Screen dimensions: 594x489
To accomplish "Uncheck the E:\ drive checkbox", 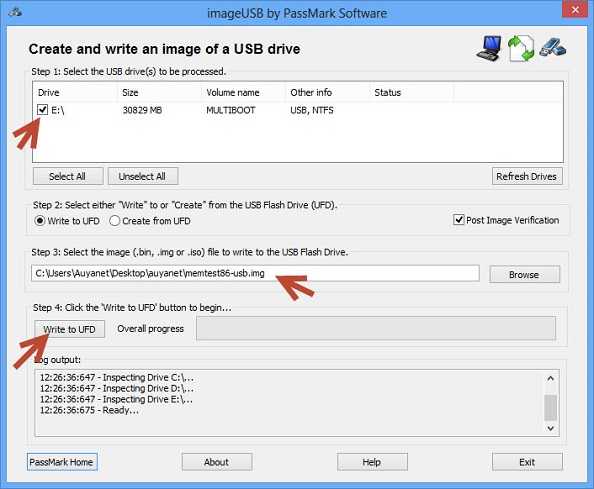I will 42,110.
